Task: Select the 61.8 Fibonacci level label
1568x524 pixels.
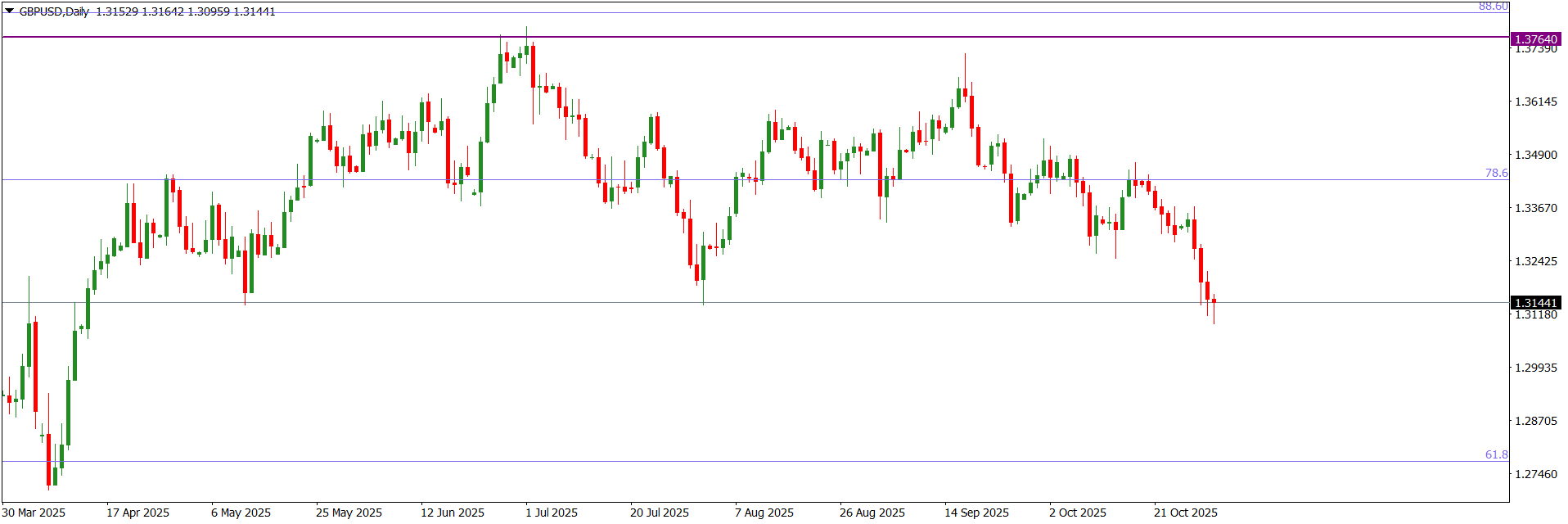Action: click(x=1496, y=454)
